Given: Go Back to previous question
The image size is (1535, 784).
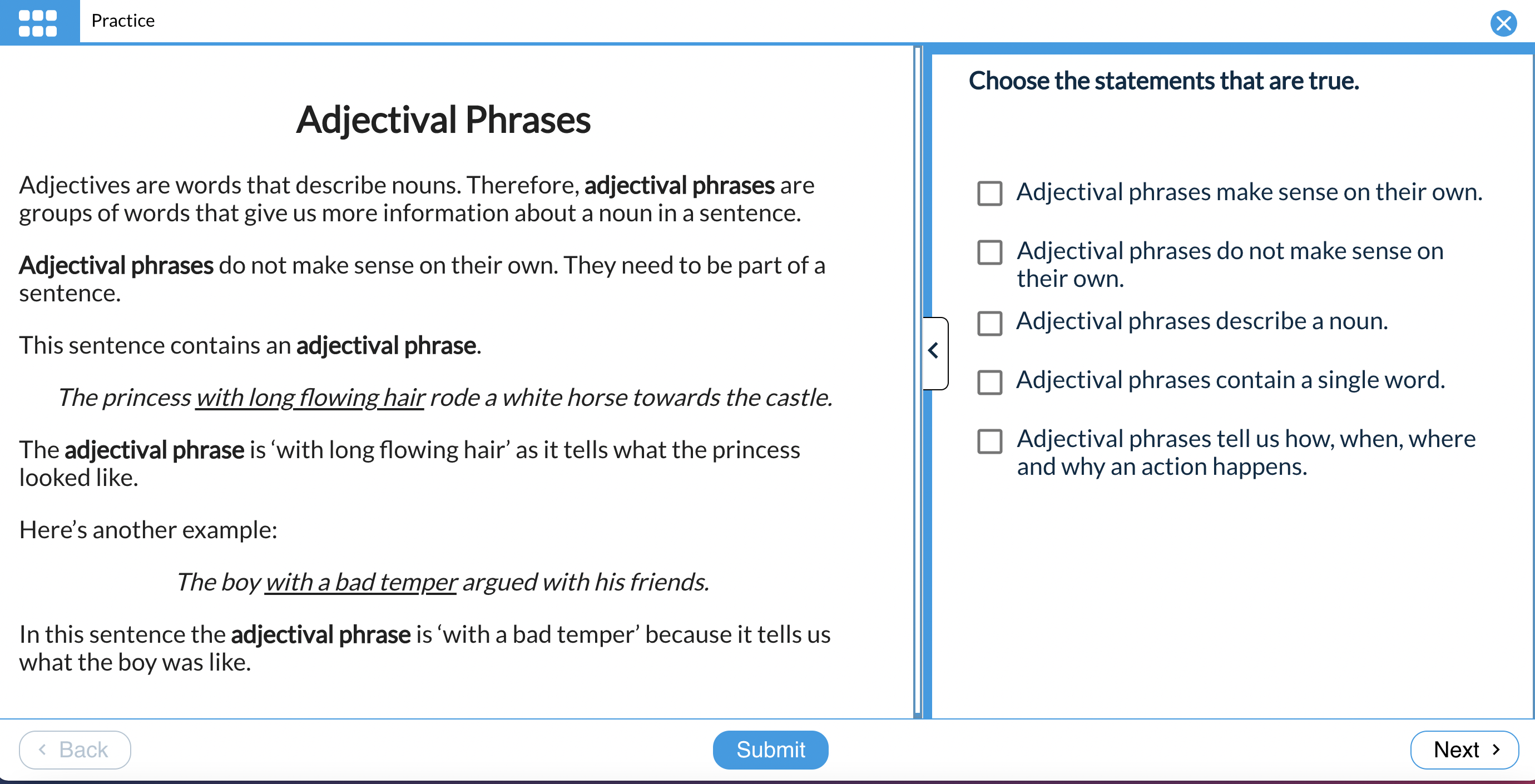Looking at the screenshot, I should point(75,750).
